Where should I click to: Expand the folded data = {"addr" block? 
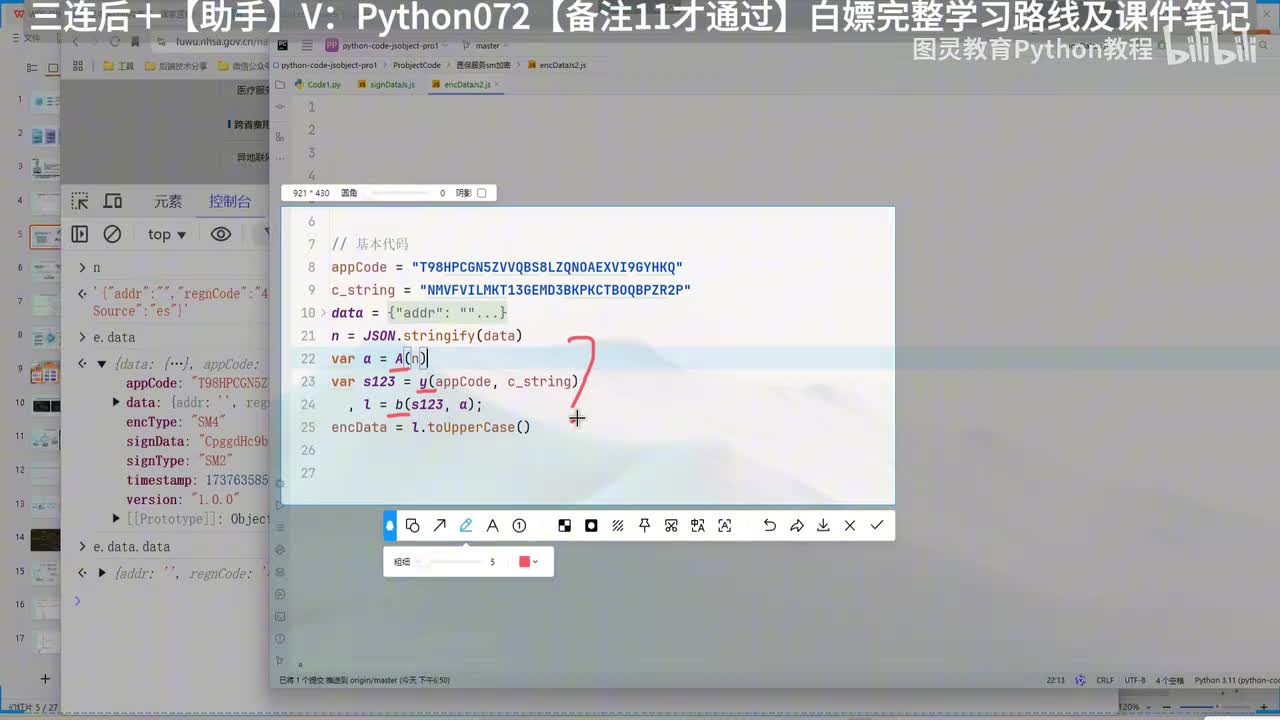point(323,313)
